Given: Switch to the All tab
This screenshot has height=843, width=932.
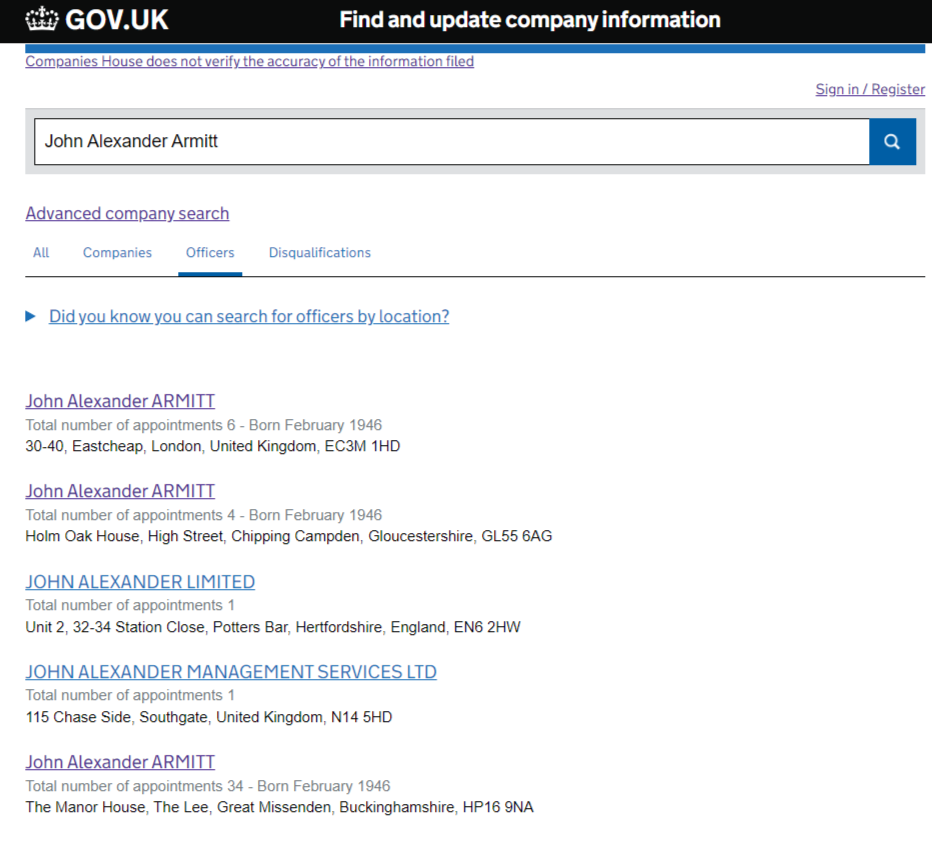Looking at the screenshot, I should point(41,253).
